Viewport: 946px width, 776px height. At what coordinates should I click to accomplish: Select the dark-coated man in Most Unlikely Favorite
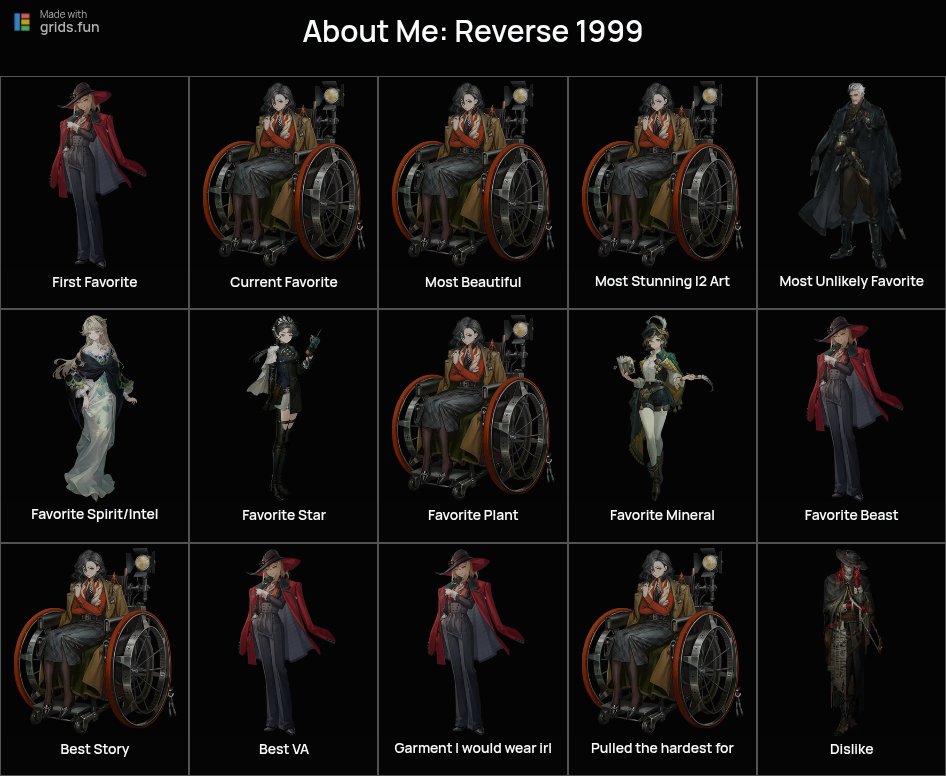click(x=851, y=175)
